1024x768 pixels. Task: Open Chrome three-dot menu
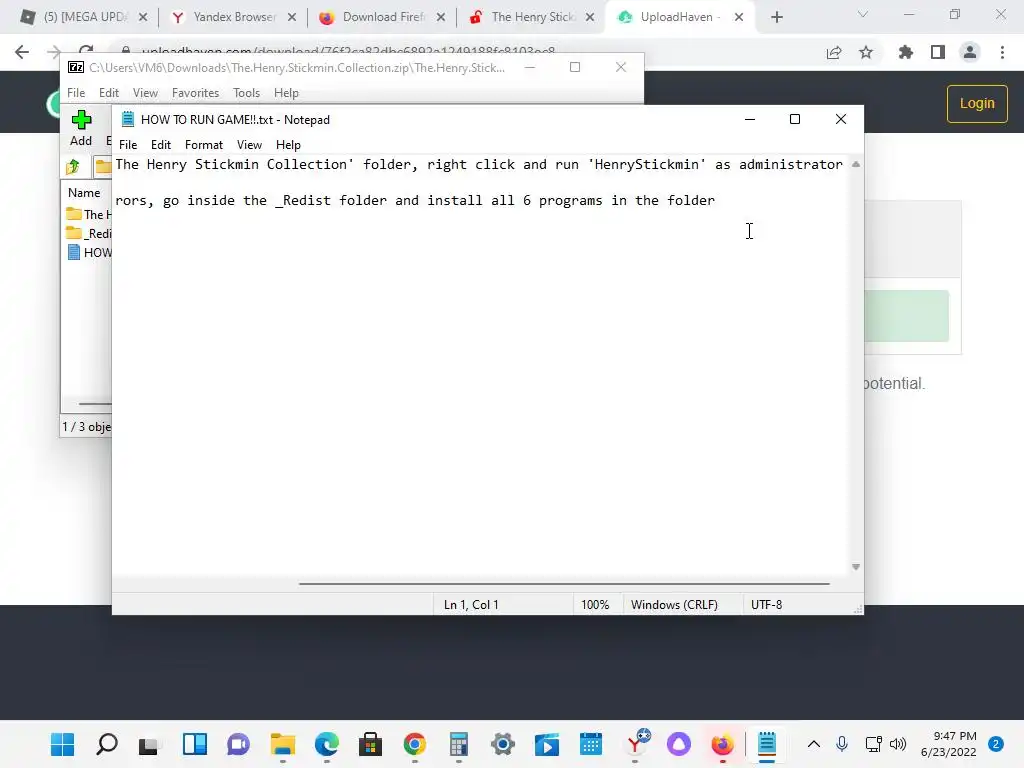coord(1002,52)
